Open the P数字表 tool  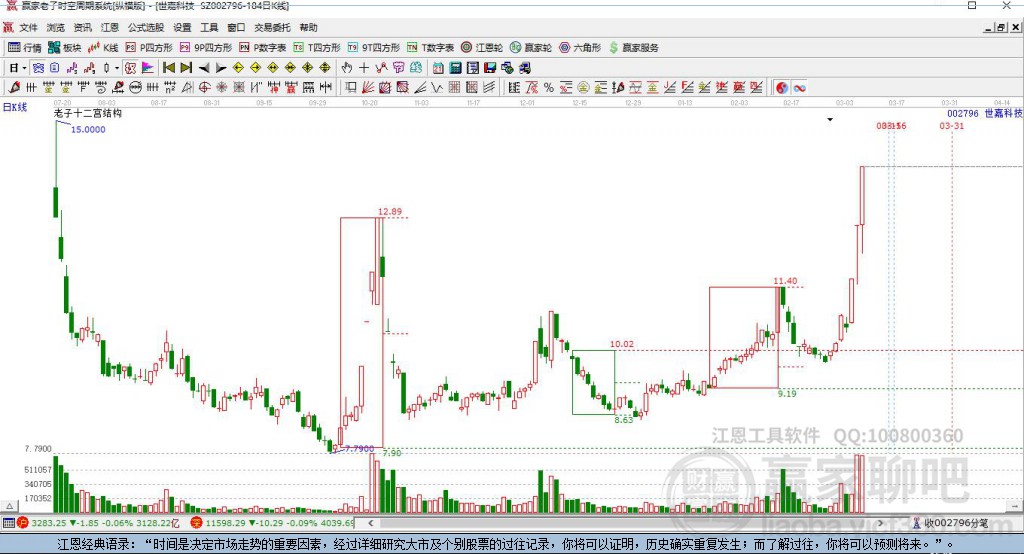[262, 48]
